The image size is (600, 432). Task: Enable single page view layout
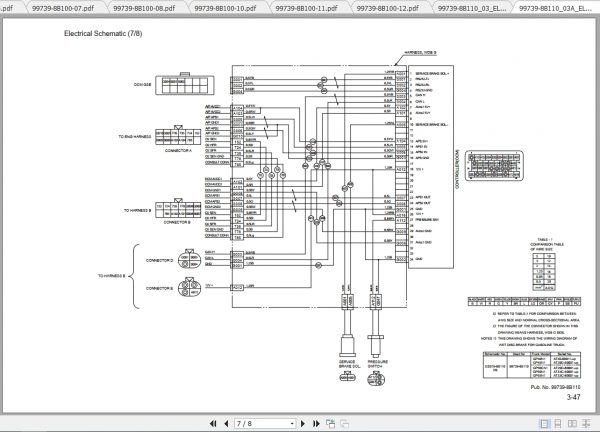coord(544,424)
